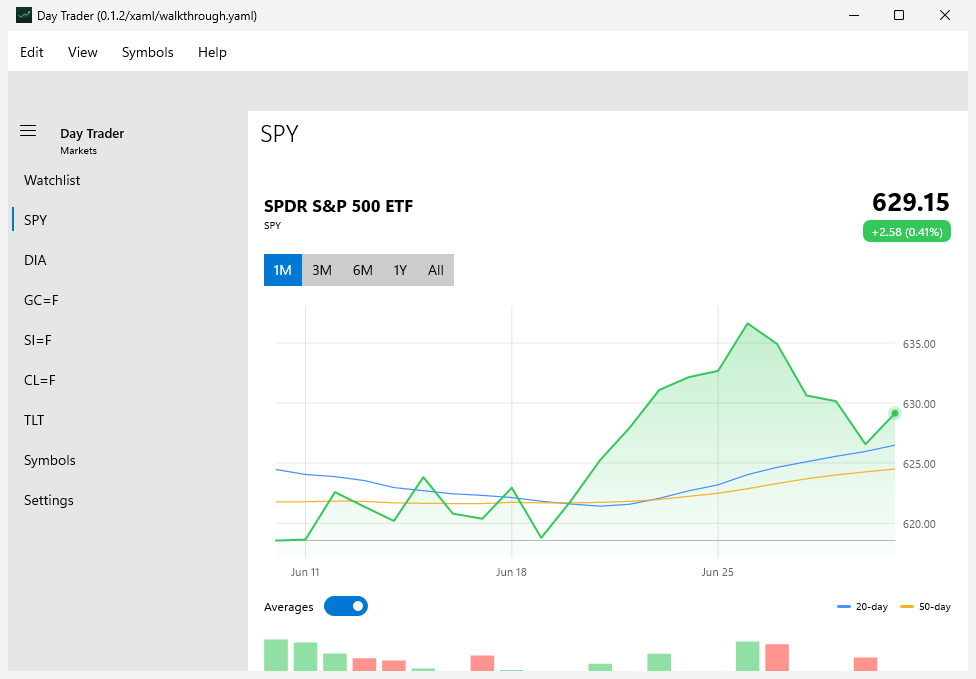Switch chart to 6M range
This screenshot has height=679, width=976.
363,270
